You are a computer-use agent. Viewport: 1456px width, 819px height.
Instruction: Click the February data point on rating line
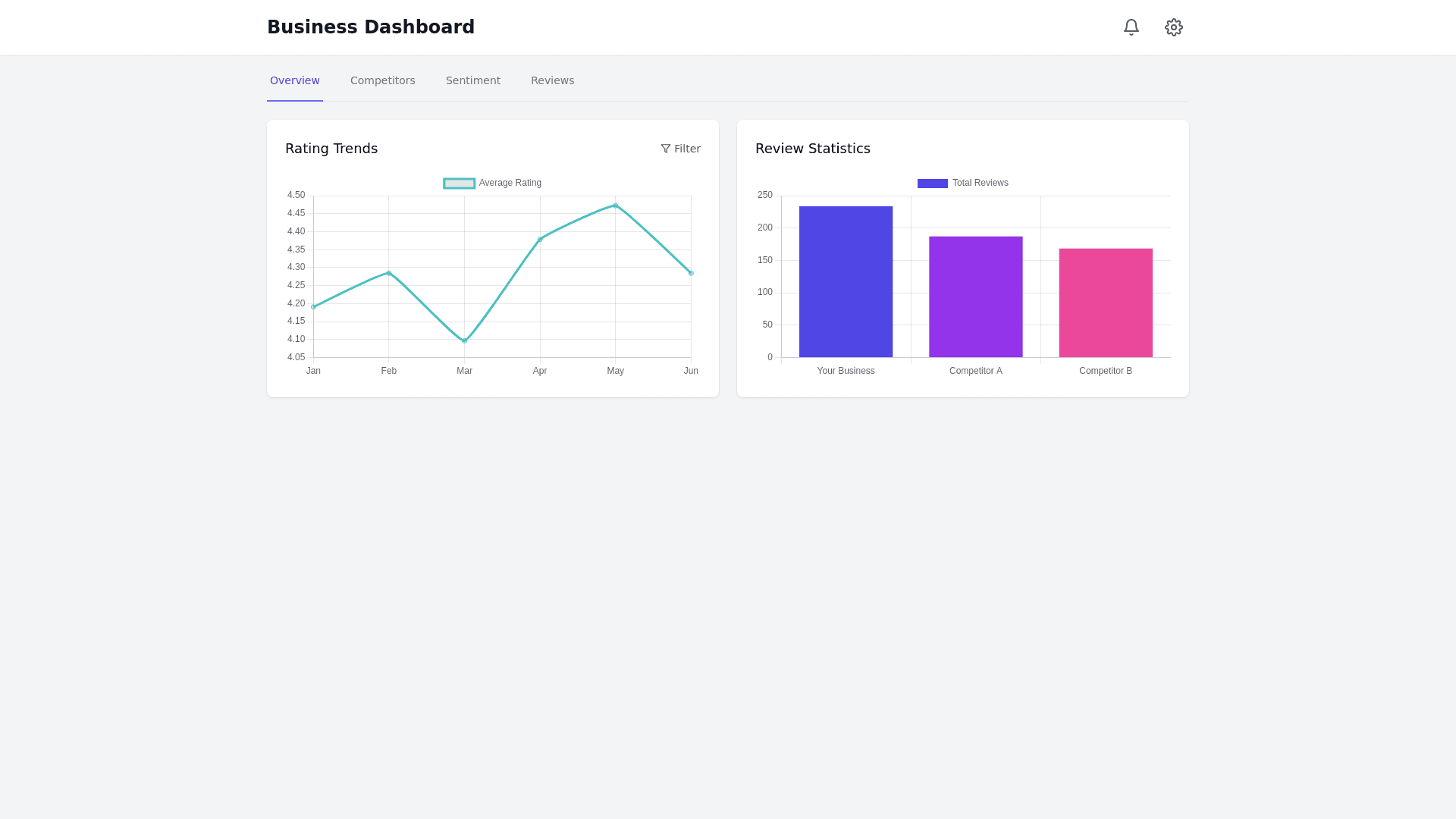point(389,273)
